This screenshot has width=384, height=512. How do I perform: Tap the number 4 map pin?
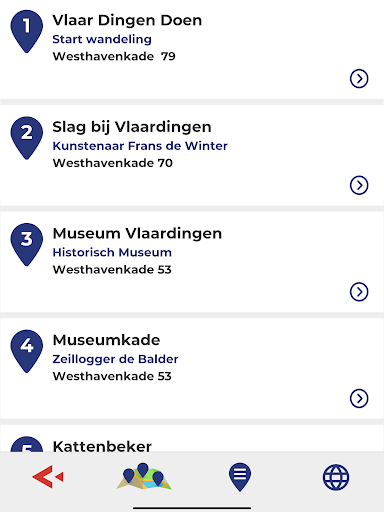[x=27, y=351]
